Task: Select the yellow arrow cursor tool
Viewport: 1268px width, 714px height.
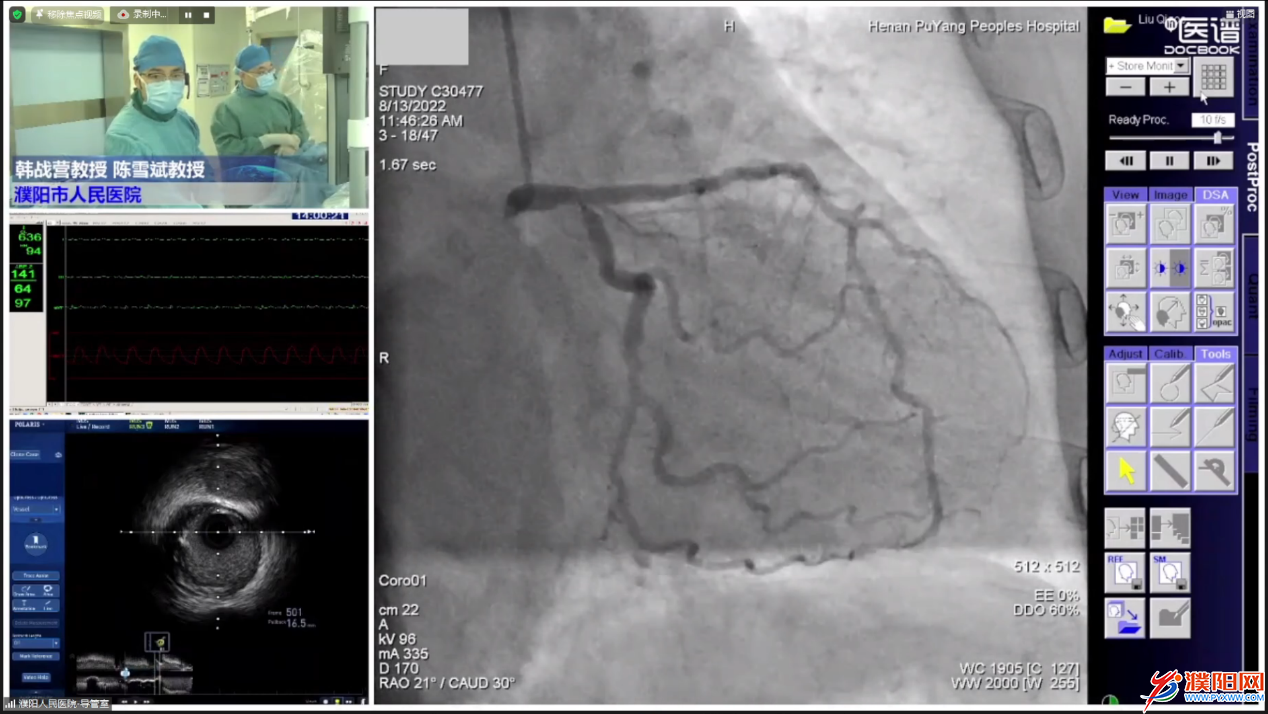Action: [1125, 471]
